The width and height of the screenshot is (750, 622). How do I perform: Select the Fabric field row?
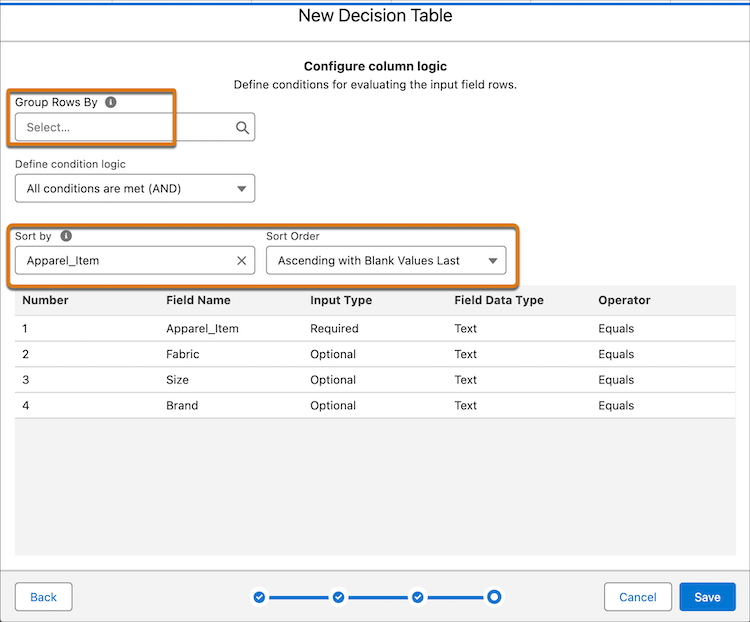click(183, 354)
